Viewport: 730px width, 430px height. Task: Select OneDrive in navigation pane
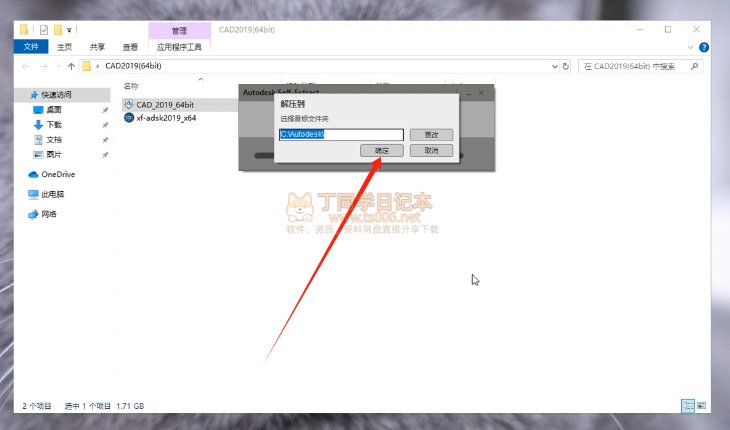point(58,175)
